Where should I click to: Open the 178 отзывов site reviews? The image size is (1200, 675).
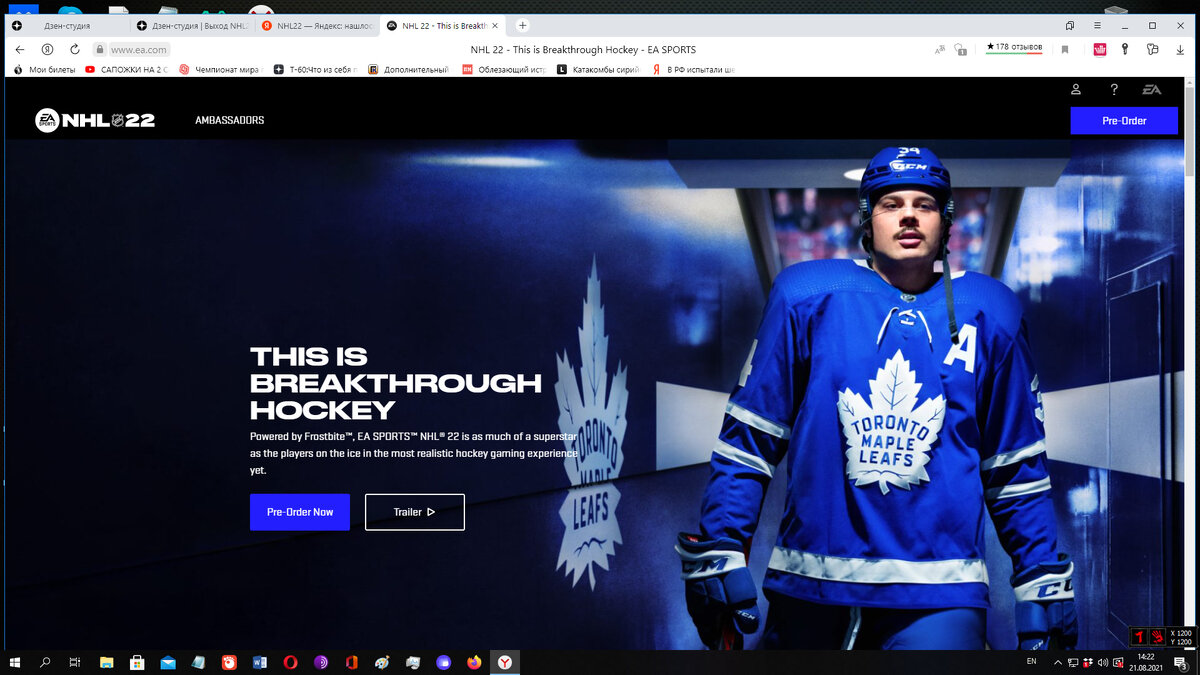1014,48
